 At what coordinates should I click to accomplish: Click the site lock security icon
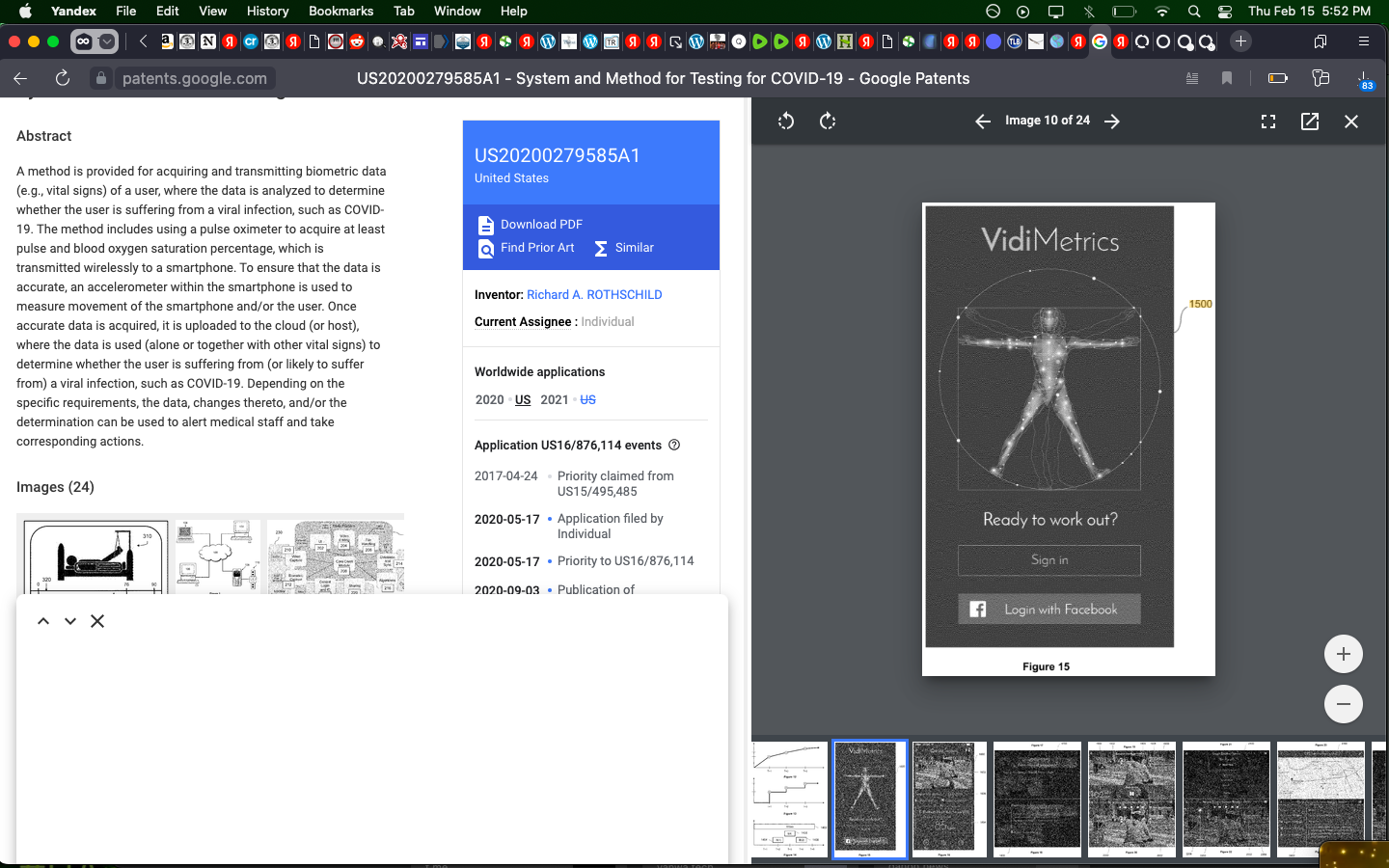[101, 78]
